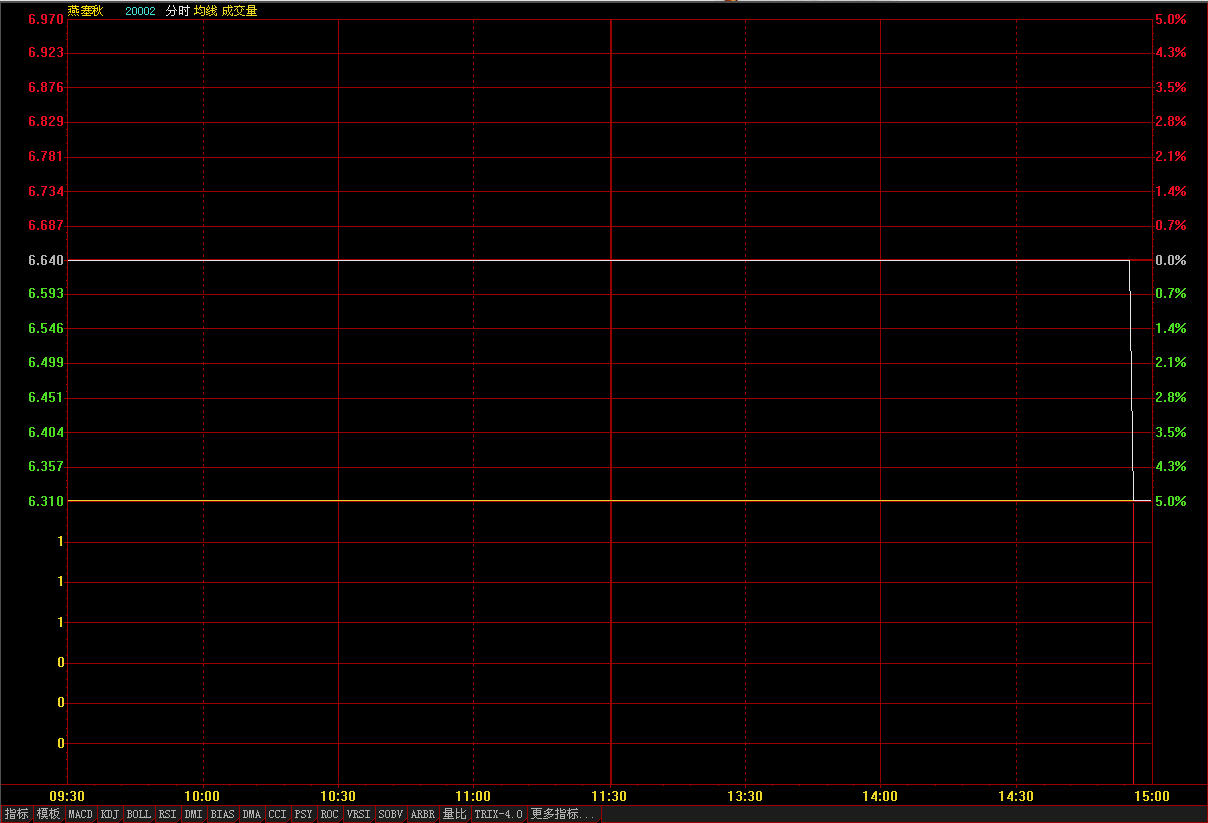Select the SOBV indicator tab

(390, 814)
